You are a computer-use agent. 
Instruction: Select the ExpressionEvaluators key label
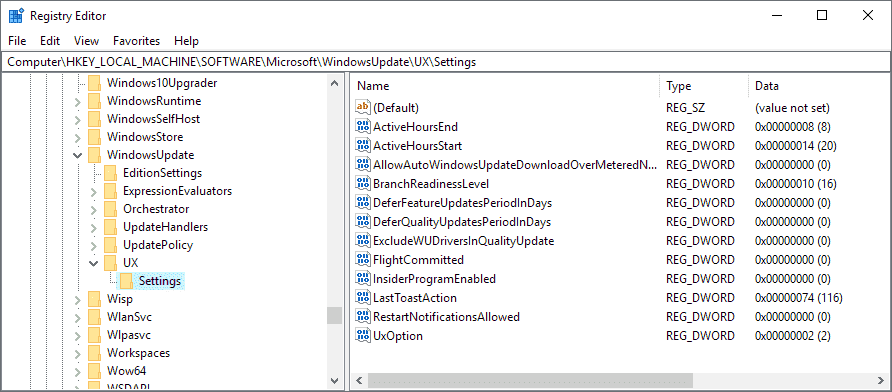click(177, 191)
